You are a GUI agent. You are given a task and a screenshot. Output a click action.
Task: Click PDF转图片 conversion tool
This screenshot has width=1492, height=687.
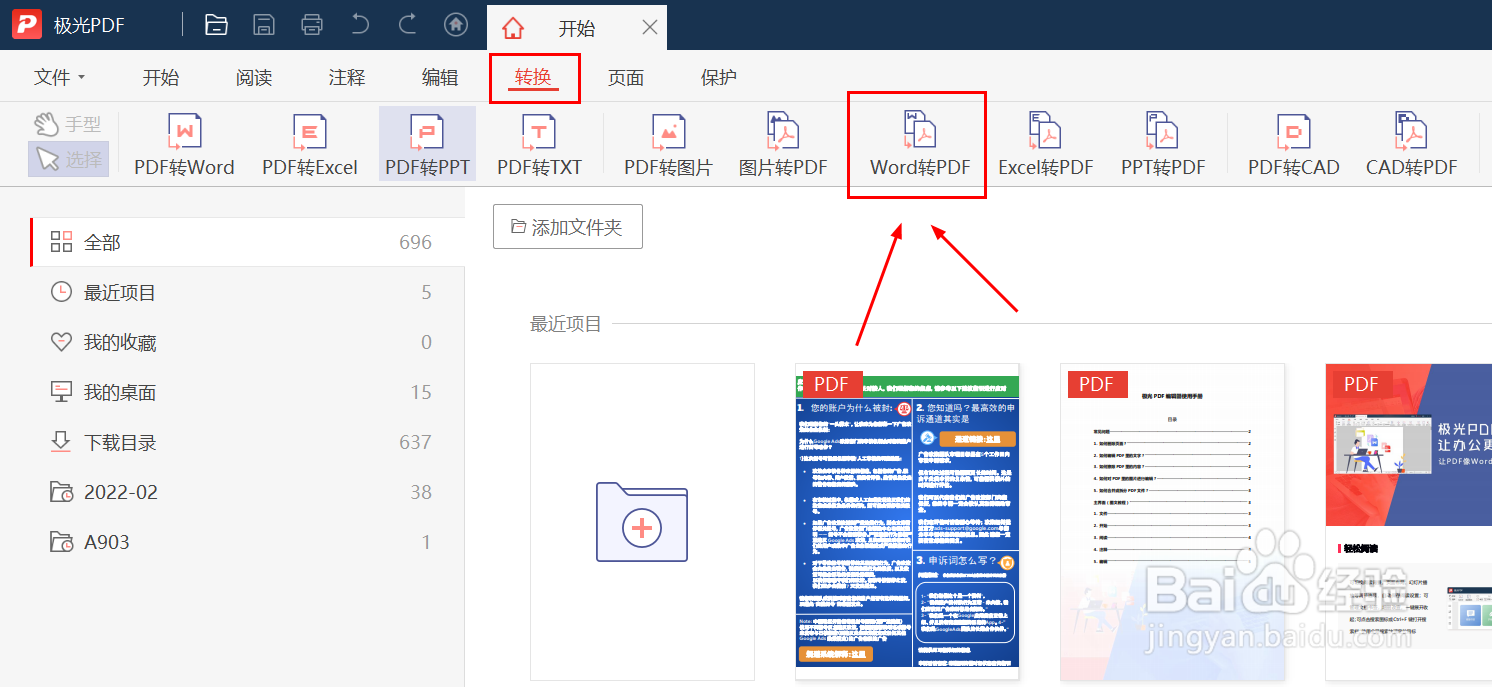668,145
